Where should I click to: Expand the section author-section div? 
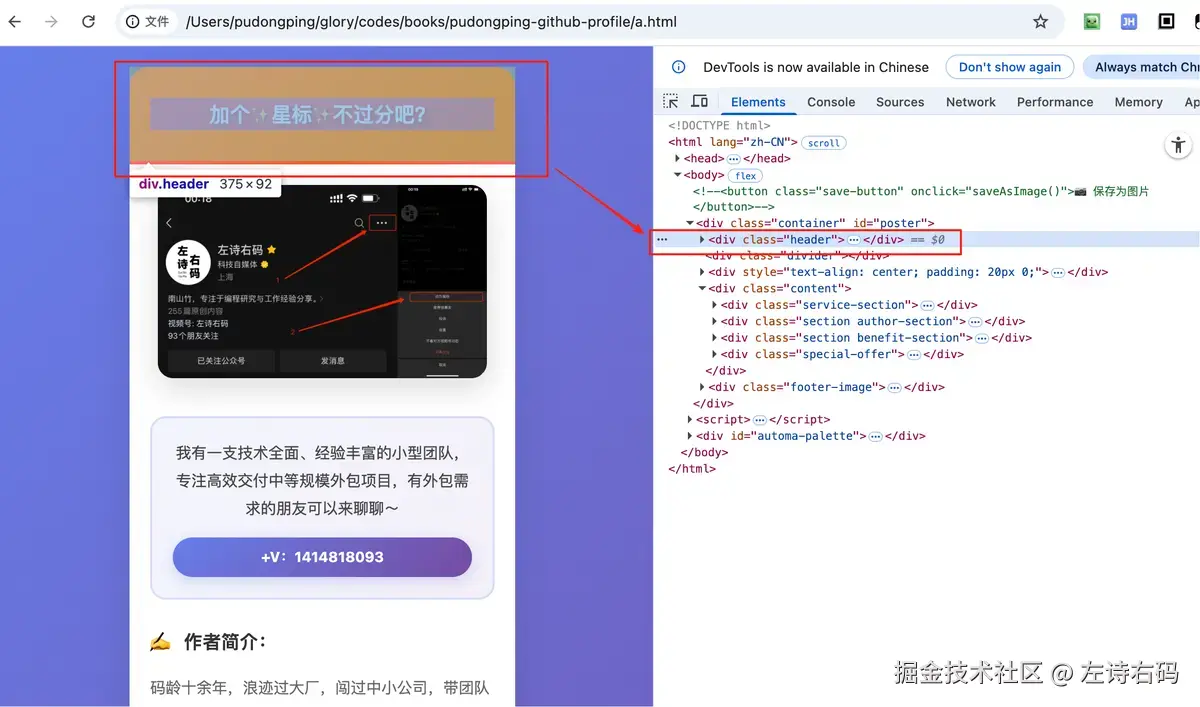pos(714,322)
